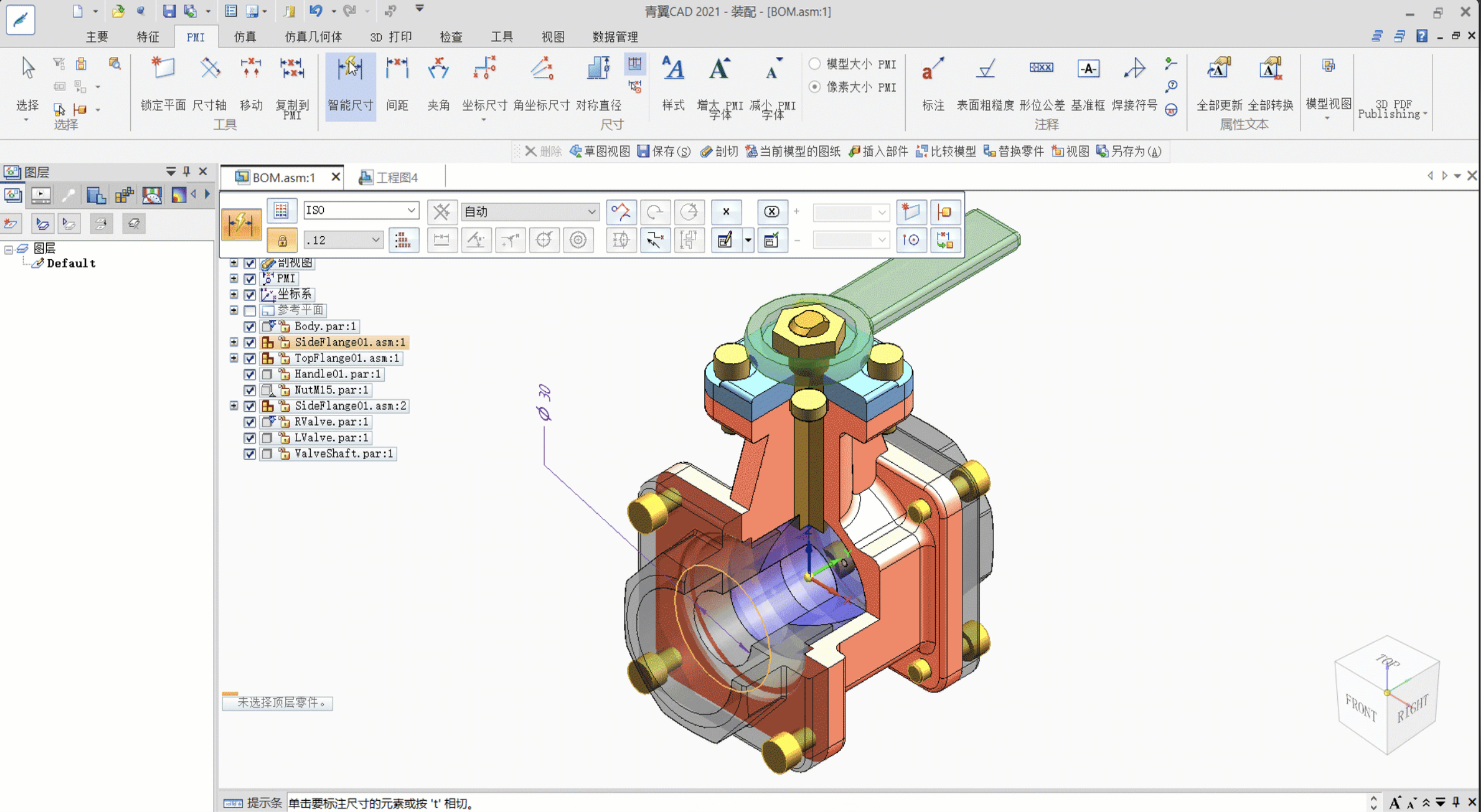Click 增大 PMI 字体 to enlarge font
The image size is (1481, 812).
[720, 88]
